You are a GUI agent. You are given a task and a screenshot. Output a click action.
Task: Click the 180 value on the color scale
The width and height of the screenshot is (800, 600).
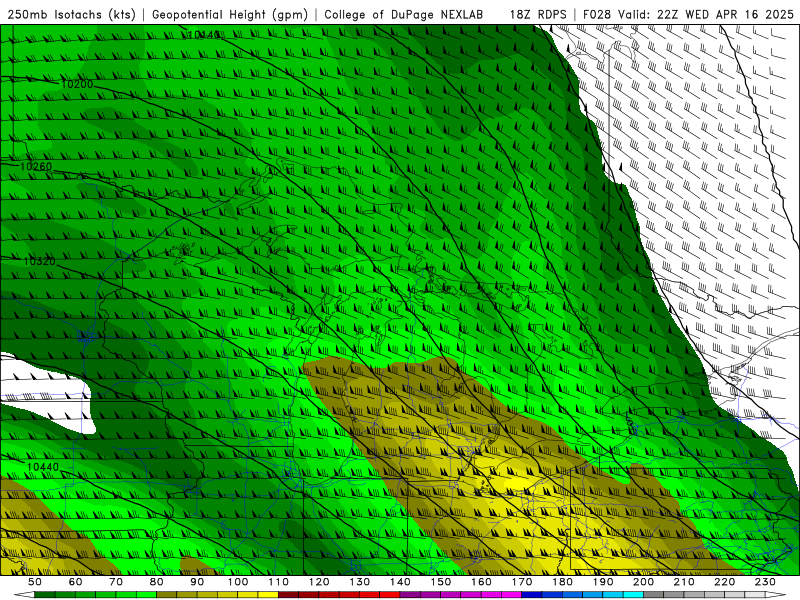[x=562, y=582]
